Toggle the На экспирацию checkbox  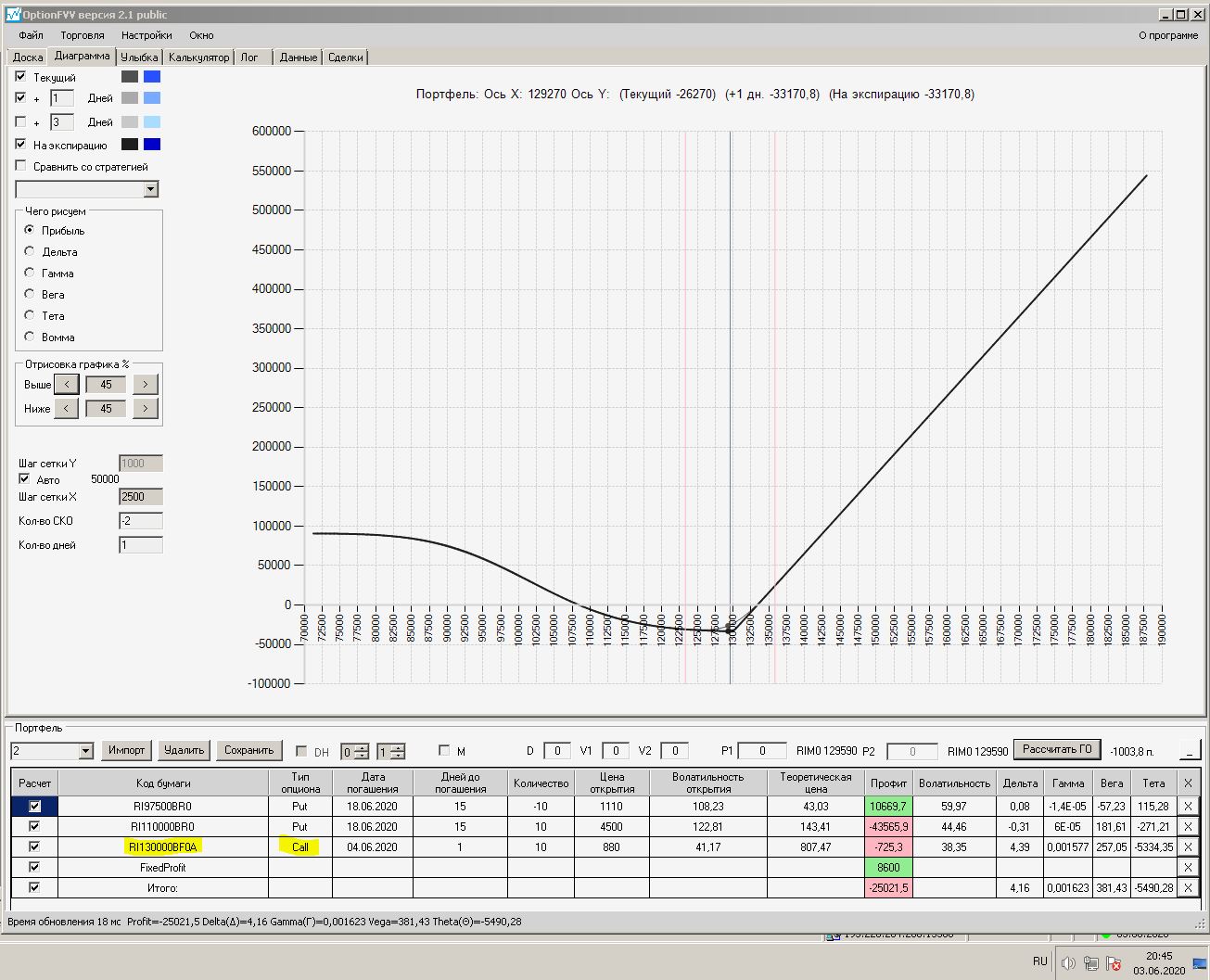pyautogui.click(x=21, y=145)
